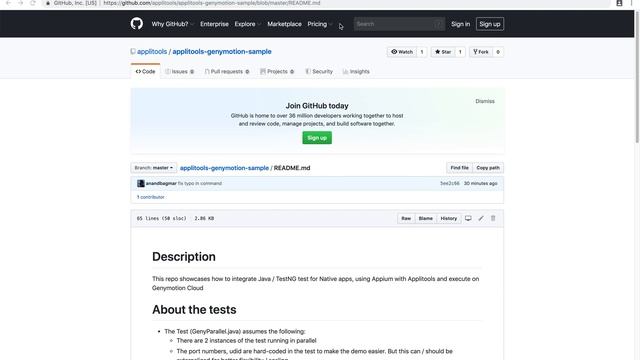Screen dimensions: 640x360
Task: Click the pencil edit file icon
Action: pyautogui.click(x=481, y=218)
